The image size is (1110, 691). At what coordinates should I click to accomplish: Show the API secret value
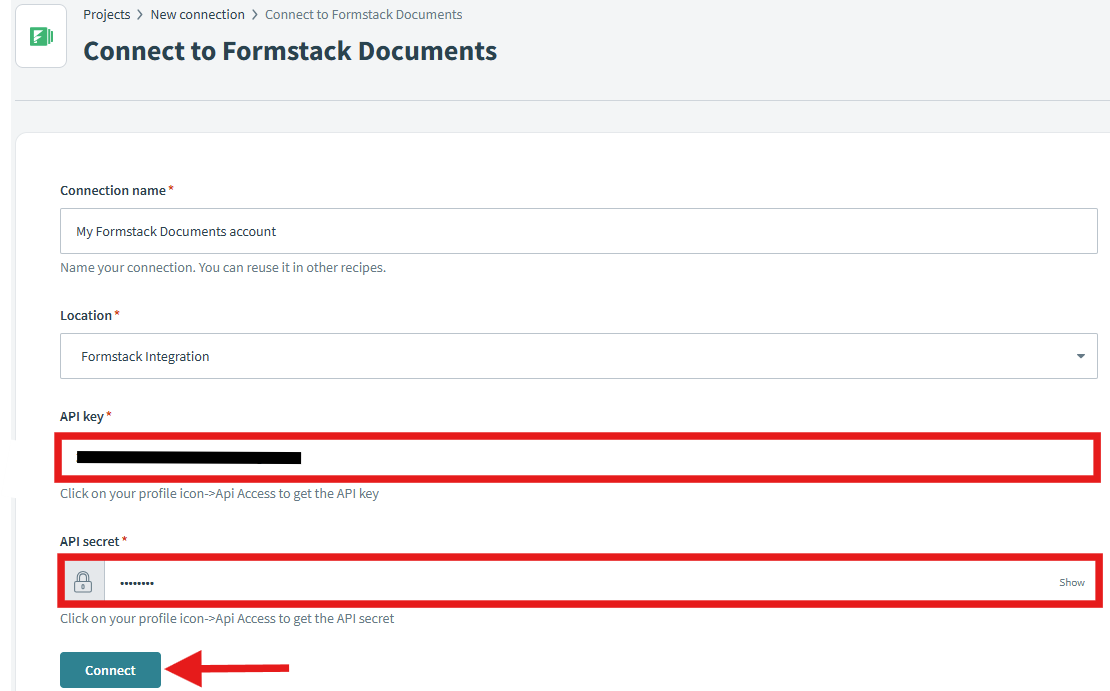tap(1072, 582)
